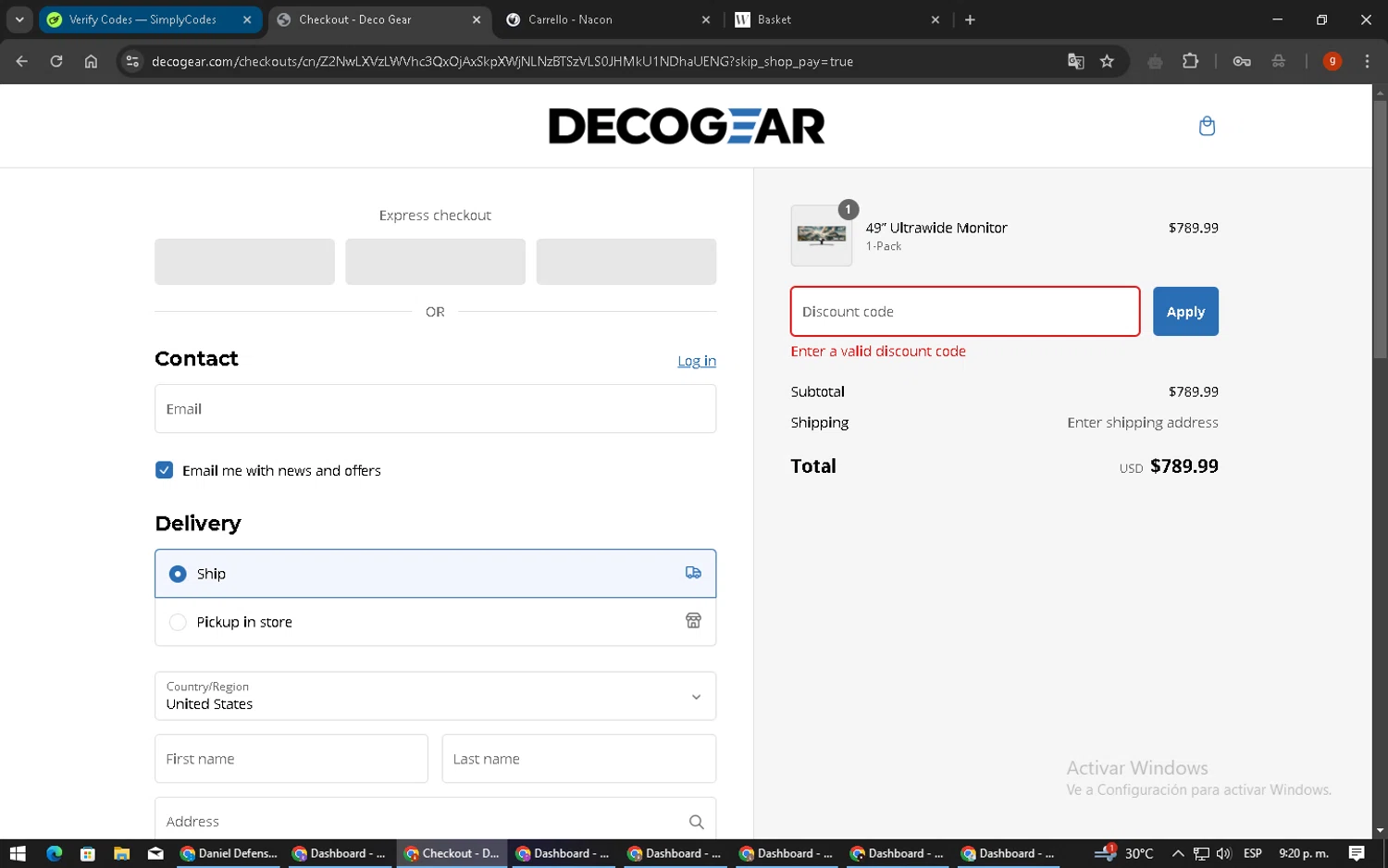
Task: Open Checkout - D... taskbar window
Action: [x=452, y=853]
